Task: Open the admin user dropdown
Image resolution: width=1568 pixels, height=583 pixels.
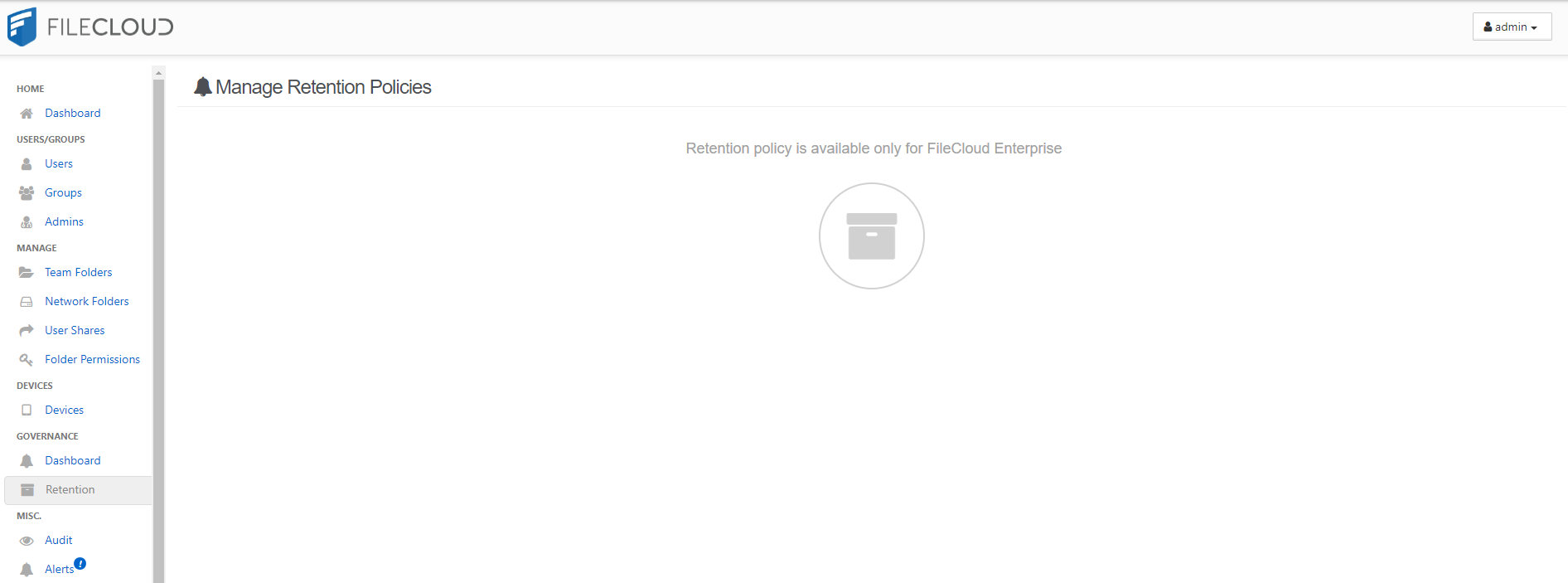Action: (x=1511, y=27)
